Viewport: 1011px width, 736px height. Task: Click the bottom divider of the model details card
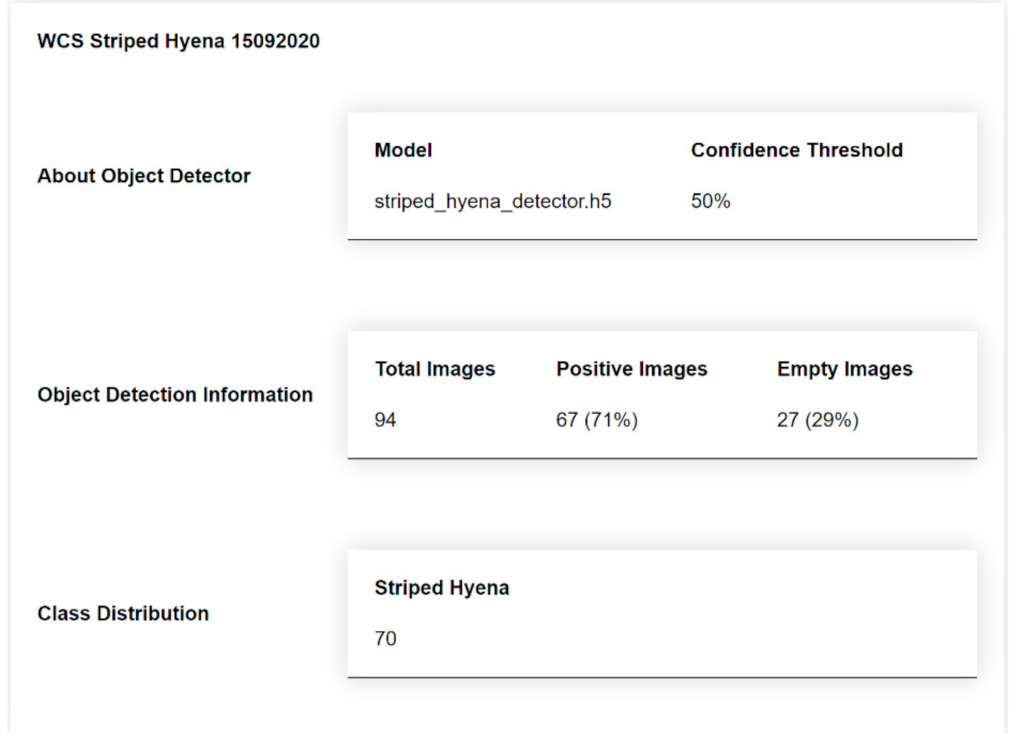(x=661, y=239)
